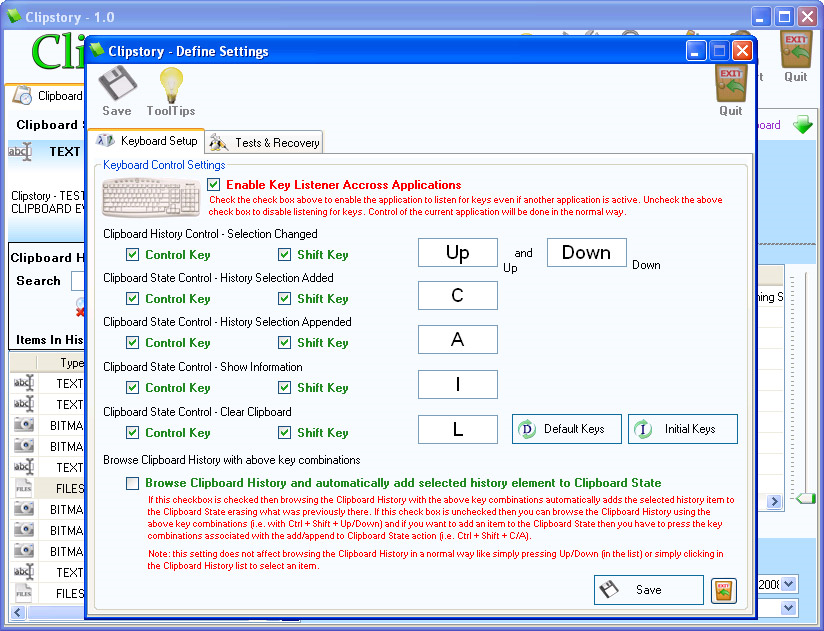
Task: Toggle Shift Key for Clear Clipboard
Action: point(284,433)
